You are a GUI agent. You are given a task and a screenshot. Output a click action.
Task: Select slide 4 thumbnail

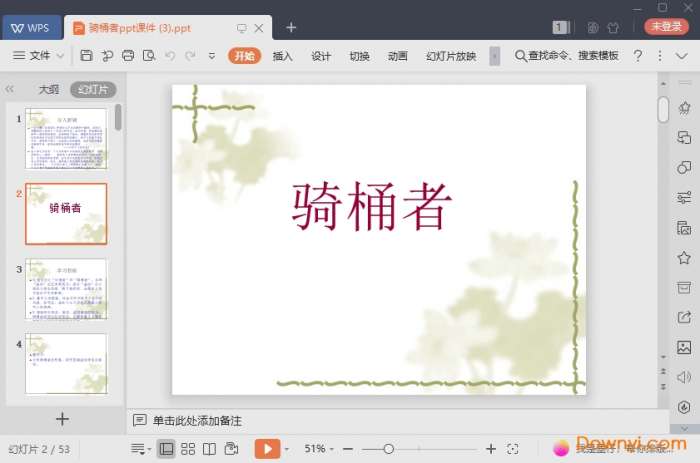tap(66, 363)
